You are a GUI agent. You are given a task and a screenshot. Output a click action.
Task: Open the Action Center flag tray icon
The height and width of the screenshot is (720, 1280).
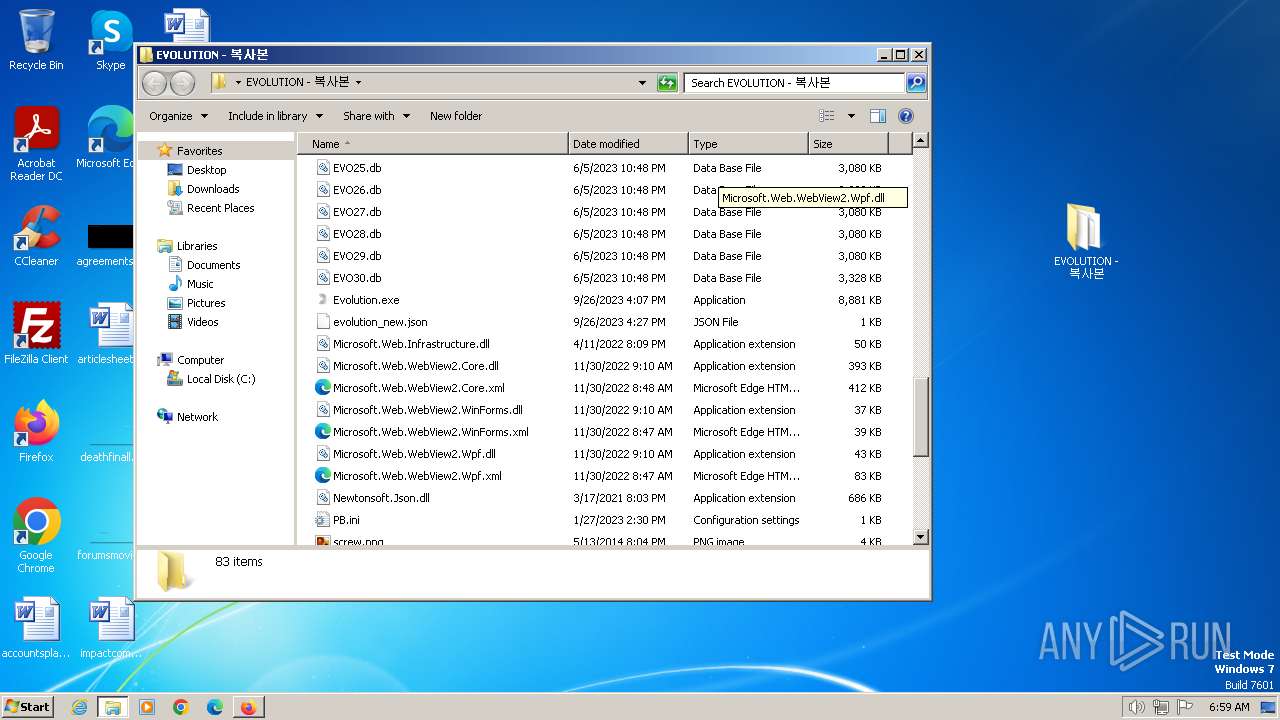click(1184, 707)
